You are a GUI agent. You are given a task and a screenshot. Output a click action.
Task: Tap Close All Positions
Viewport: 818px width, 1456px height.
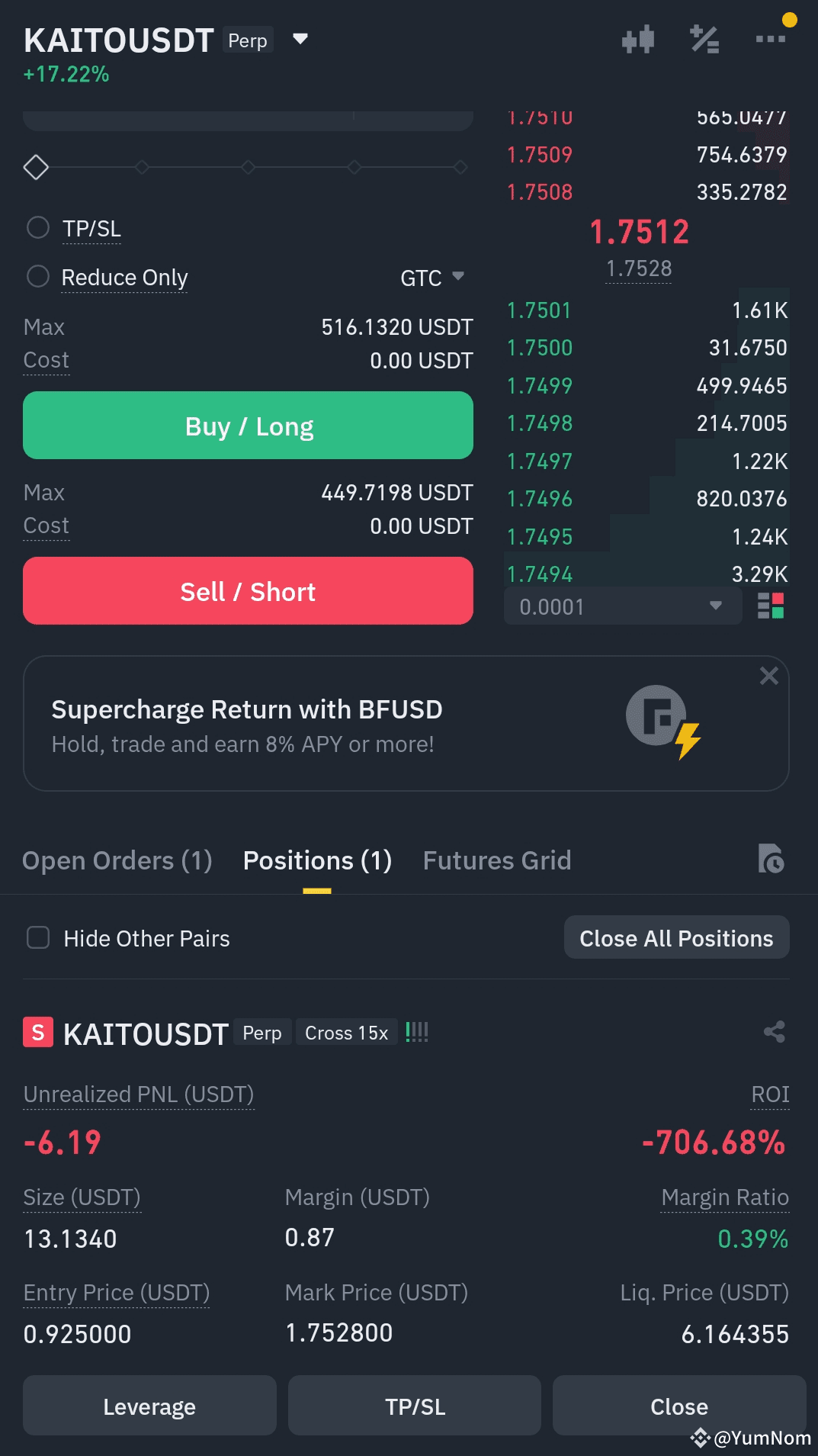click(676, 937)
